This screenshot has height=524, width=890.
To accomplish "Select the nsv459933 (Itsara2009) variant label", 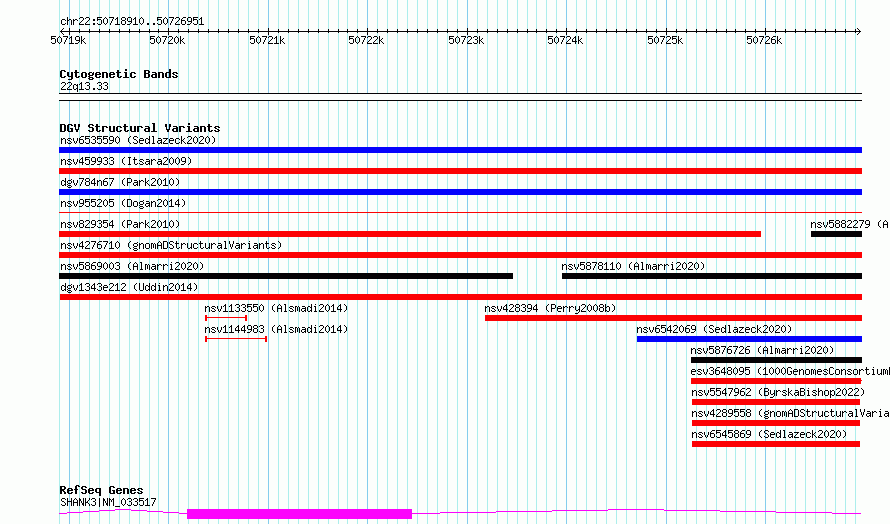I will [126, 161].
